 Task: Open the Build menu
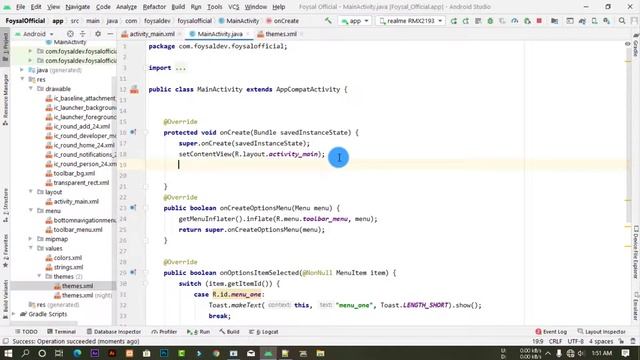[x=178, y=7]
